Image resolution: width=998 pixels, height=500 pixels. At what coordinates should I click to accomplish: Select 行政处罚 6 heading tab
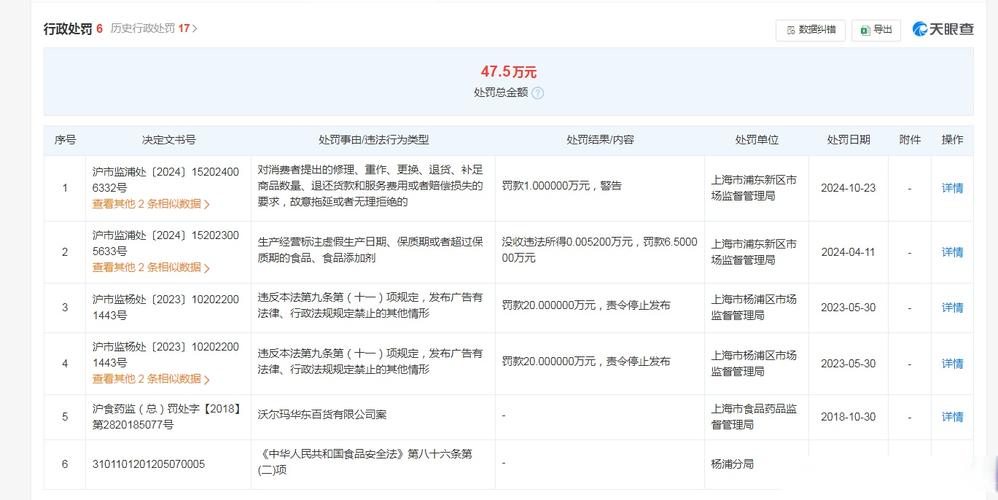73,29
